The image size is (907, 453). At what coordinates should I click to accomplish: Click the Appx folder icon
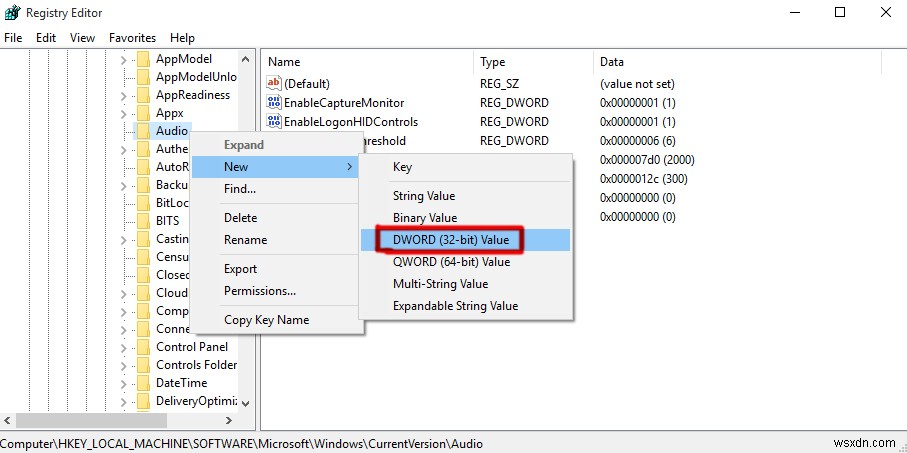(143, 113)
